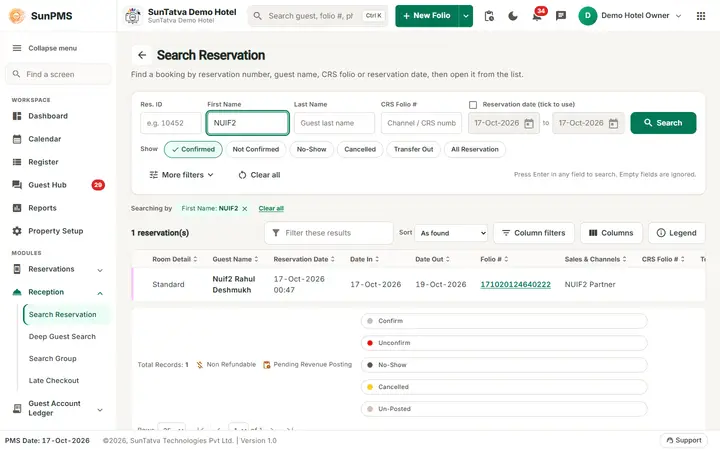Open the Columns button

pos(611,233)
